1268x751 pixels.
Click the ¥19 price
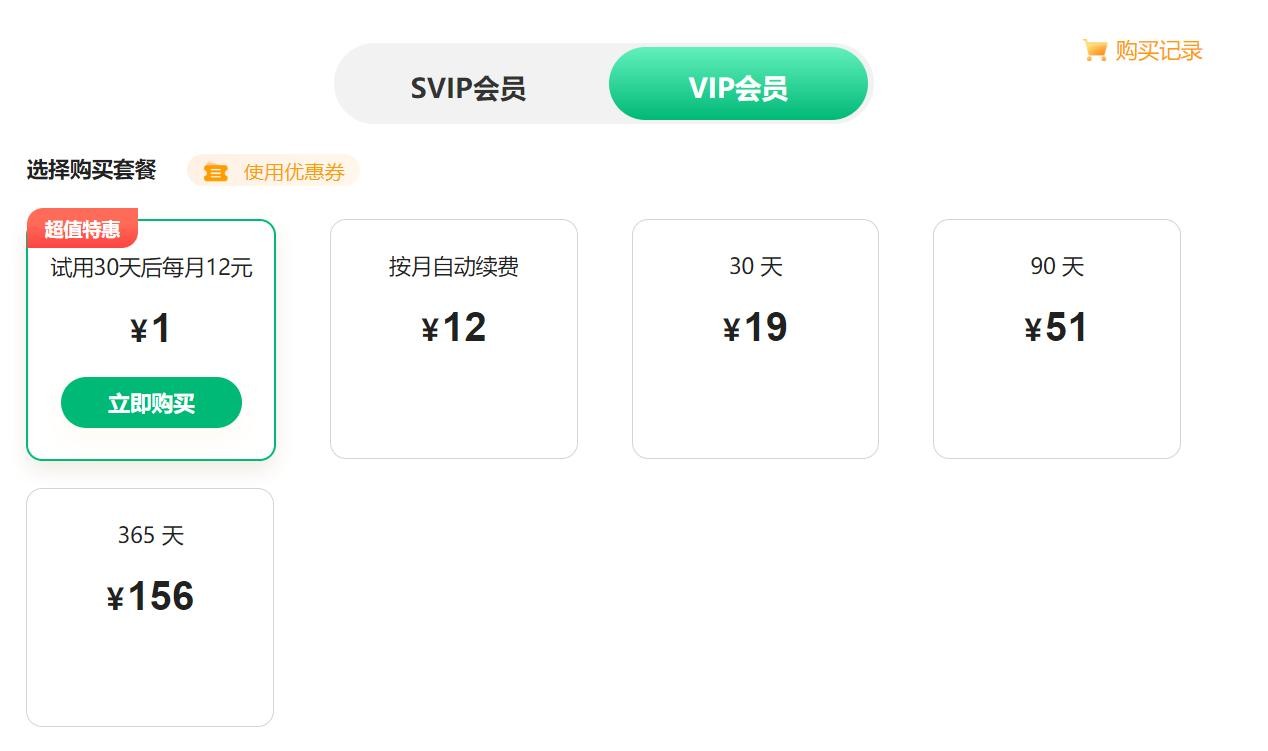(755, 328)
